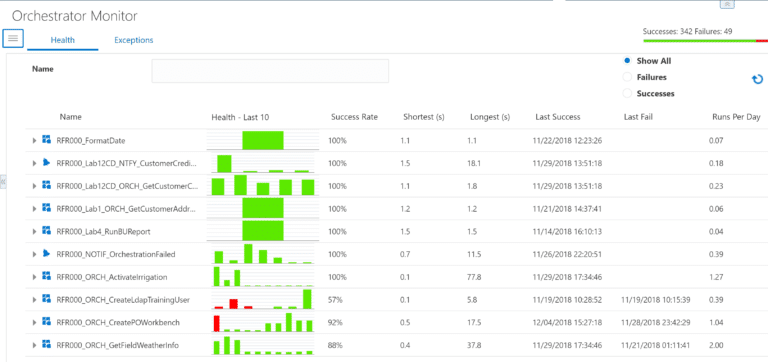Expand the RFR000_NOTIF_OrchestrationFailed row

[34, 254]
